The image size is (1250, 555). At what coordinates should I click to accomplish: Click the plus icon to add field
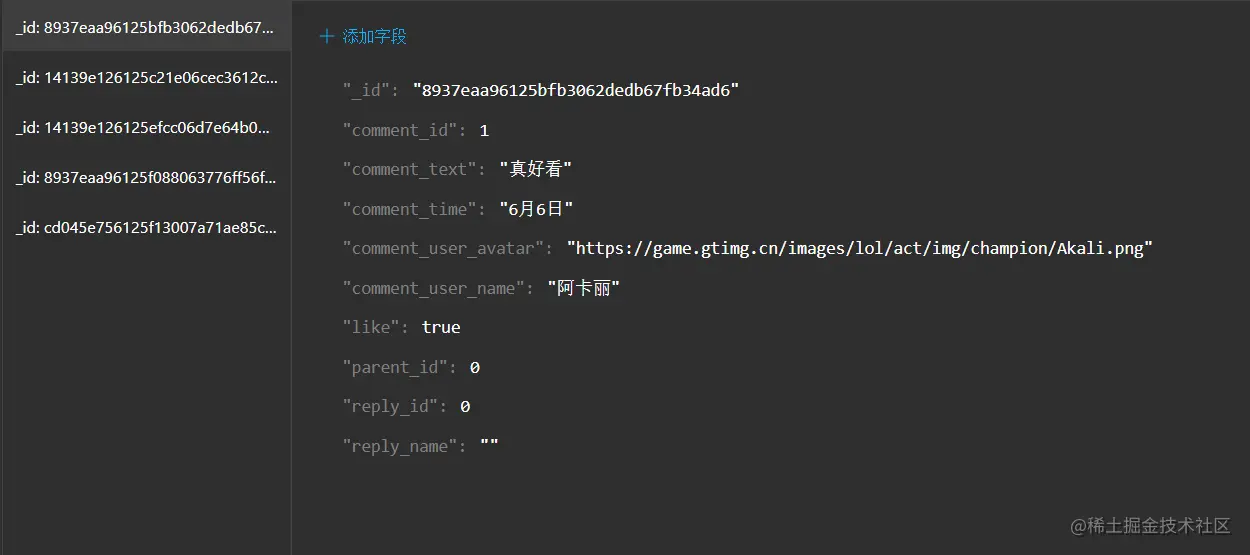(x=326, y=37)
